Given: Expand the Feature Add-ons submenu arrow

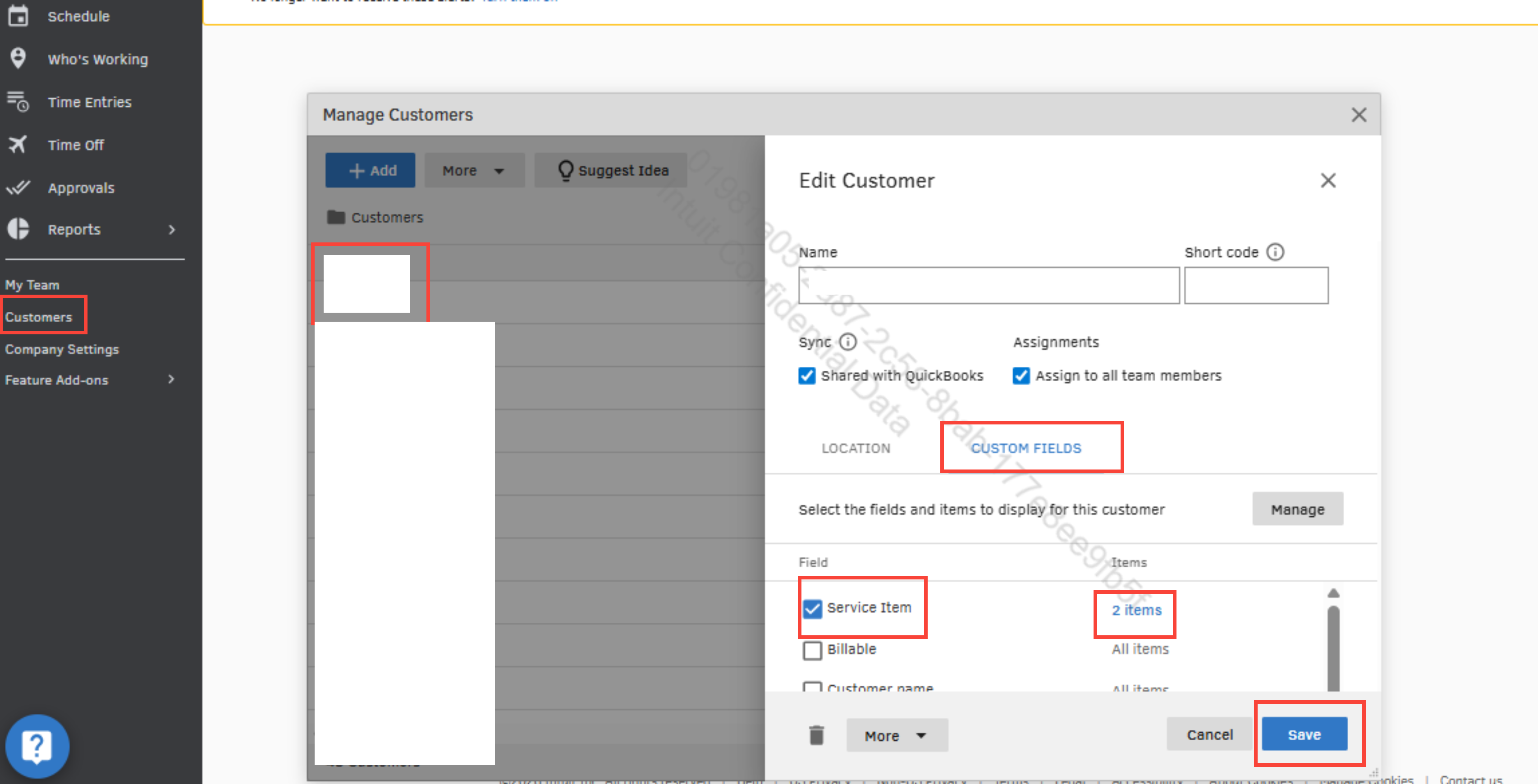Looking at the screenshot, I should 171,379.
